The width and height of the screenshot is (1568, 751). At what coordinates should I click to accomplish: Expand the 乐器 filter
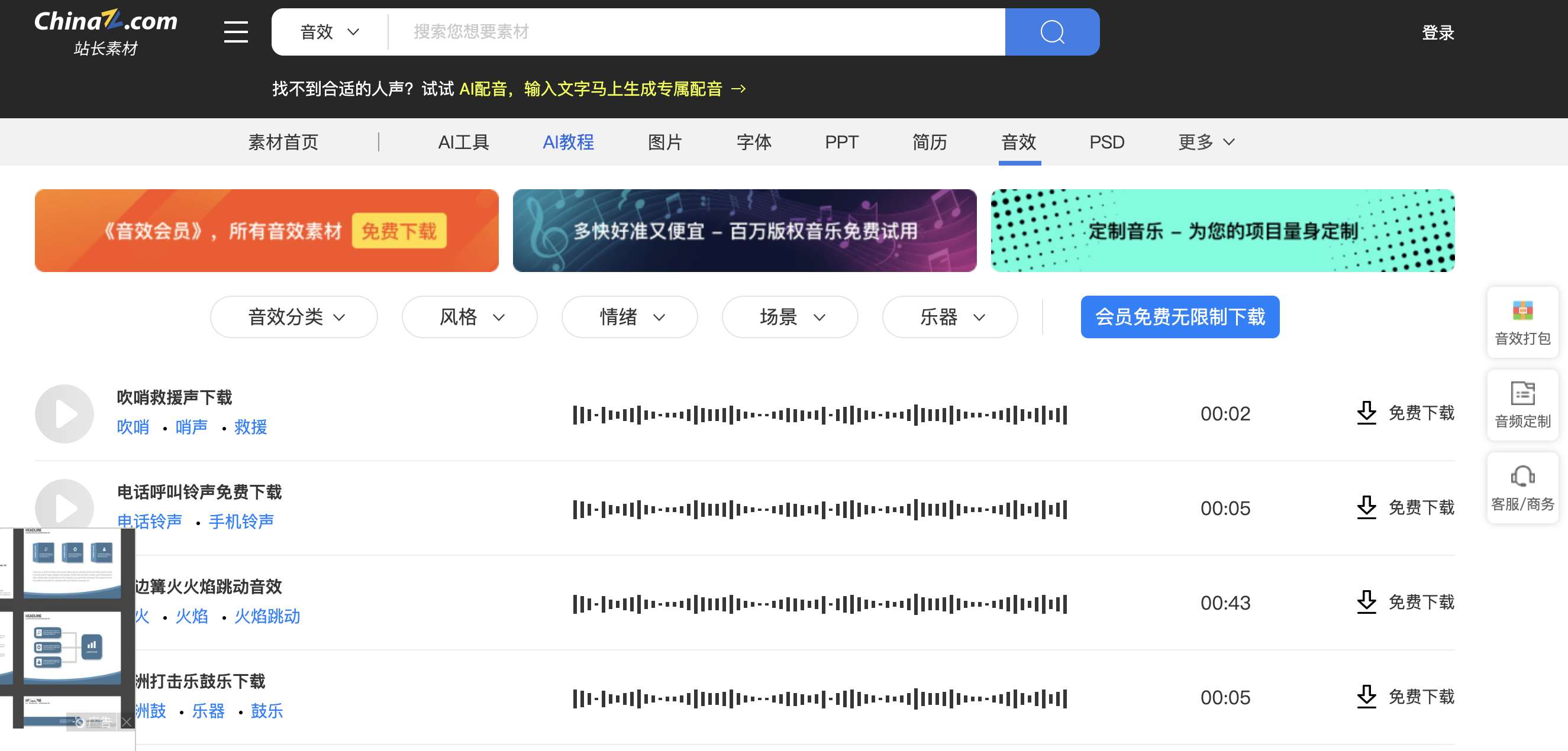pyautogui.click(x=950, y=317)
